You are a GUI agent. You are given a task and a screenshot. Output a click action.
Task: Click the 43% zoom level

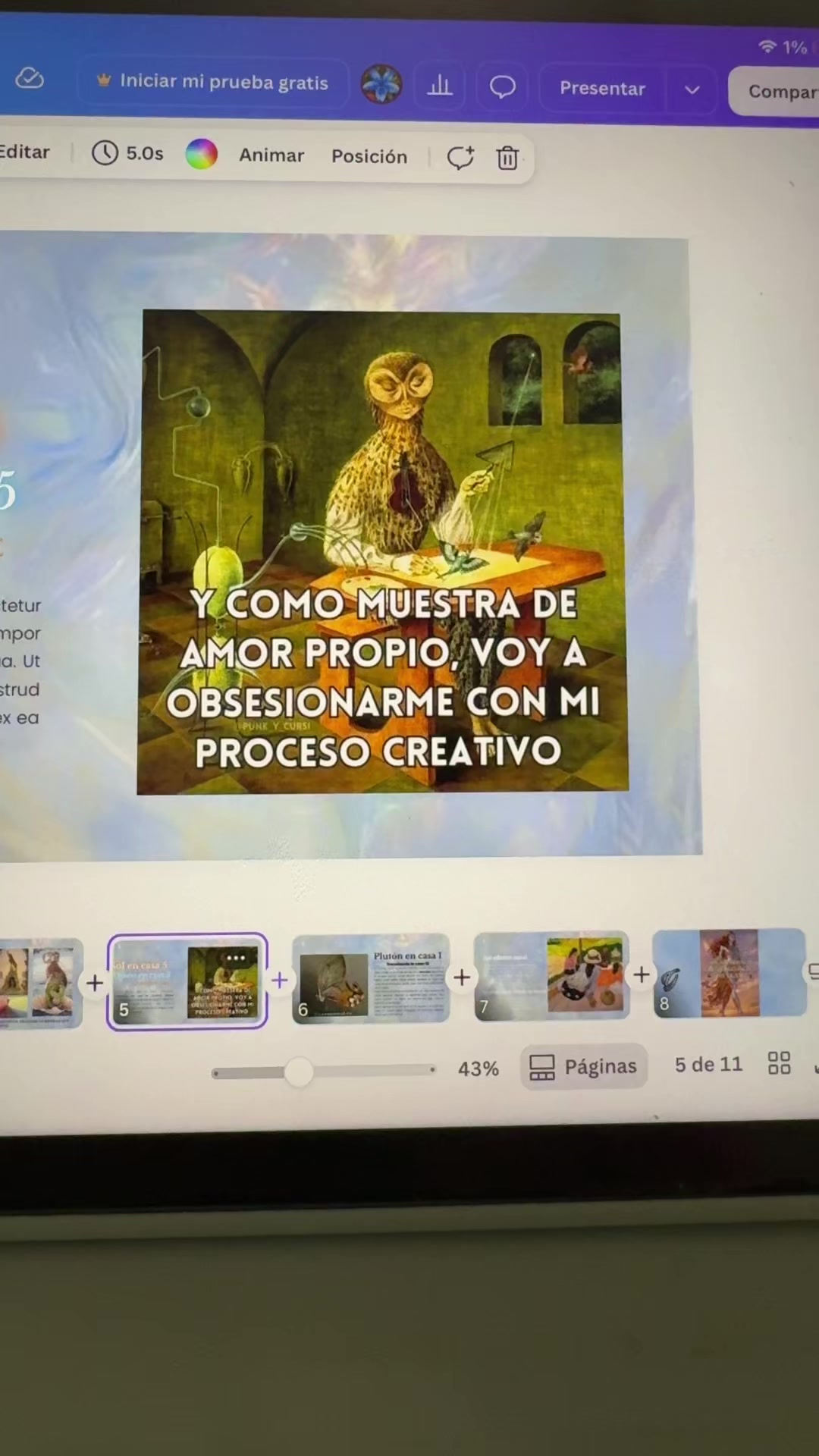[479, 1068]
